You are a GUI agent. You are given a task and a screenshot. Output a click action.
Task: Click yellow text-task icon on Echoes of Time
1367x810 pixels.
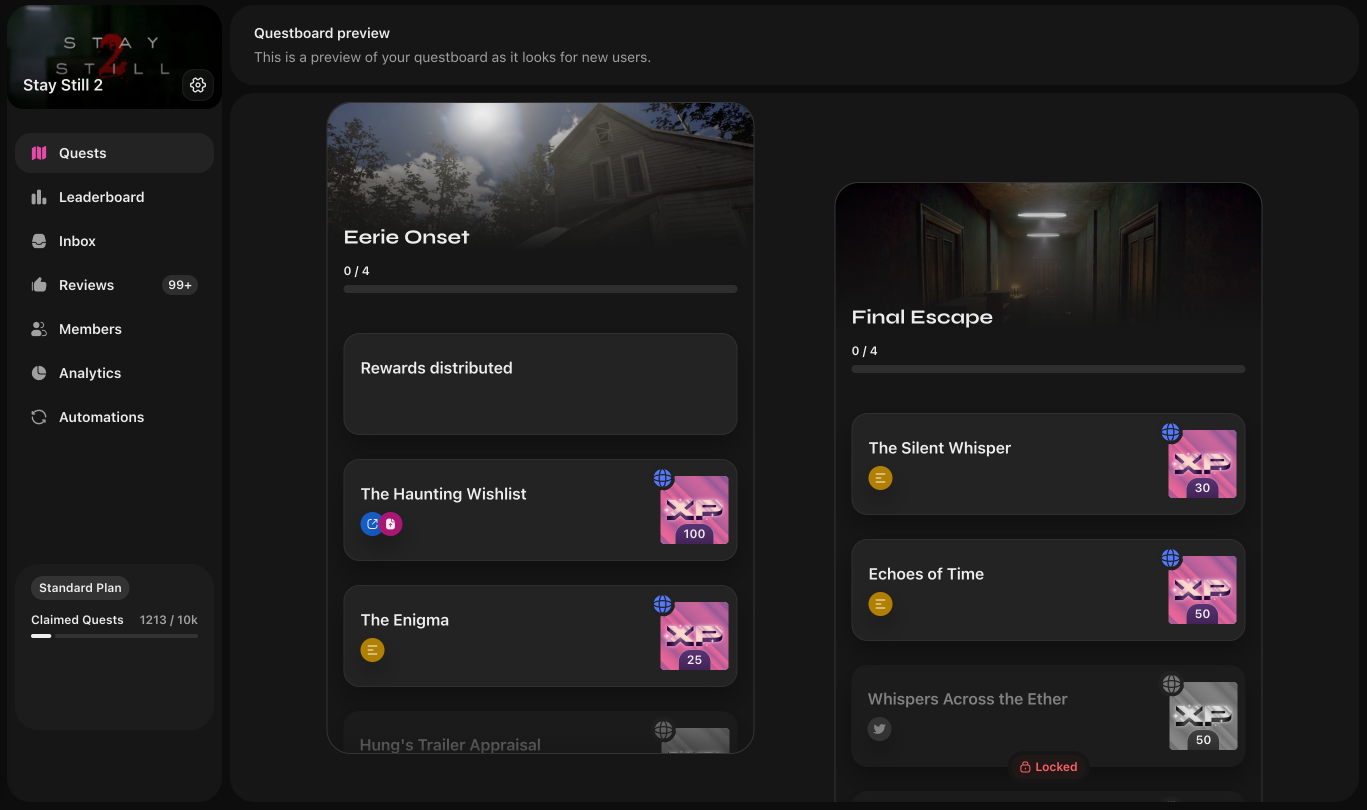point(880,604)
